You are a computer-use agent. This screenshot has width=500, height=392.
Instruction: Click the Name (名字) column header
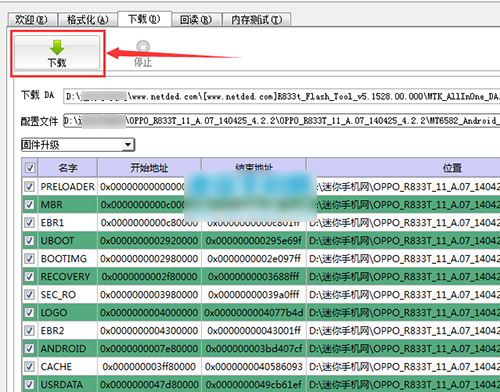click(x=68, y=167)
